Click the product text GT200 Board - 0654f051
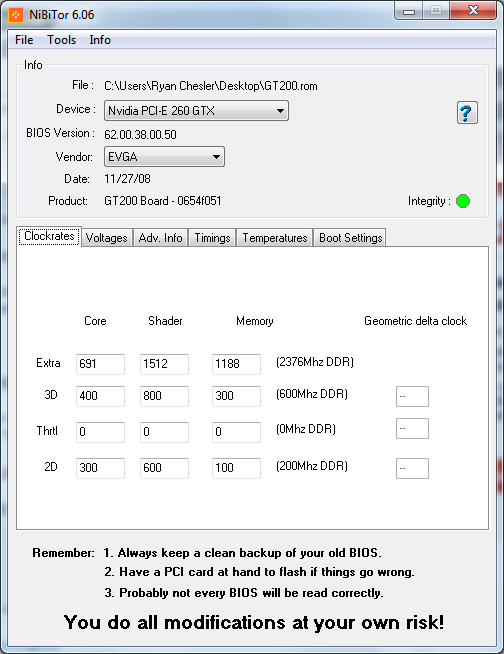 click(163, 201)
